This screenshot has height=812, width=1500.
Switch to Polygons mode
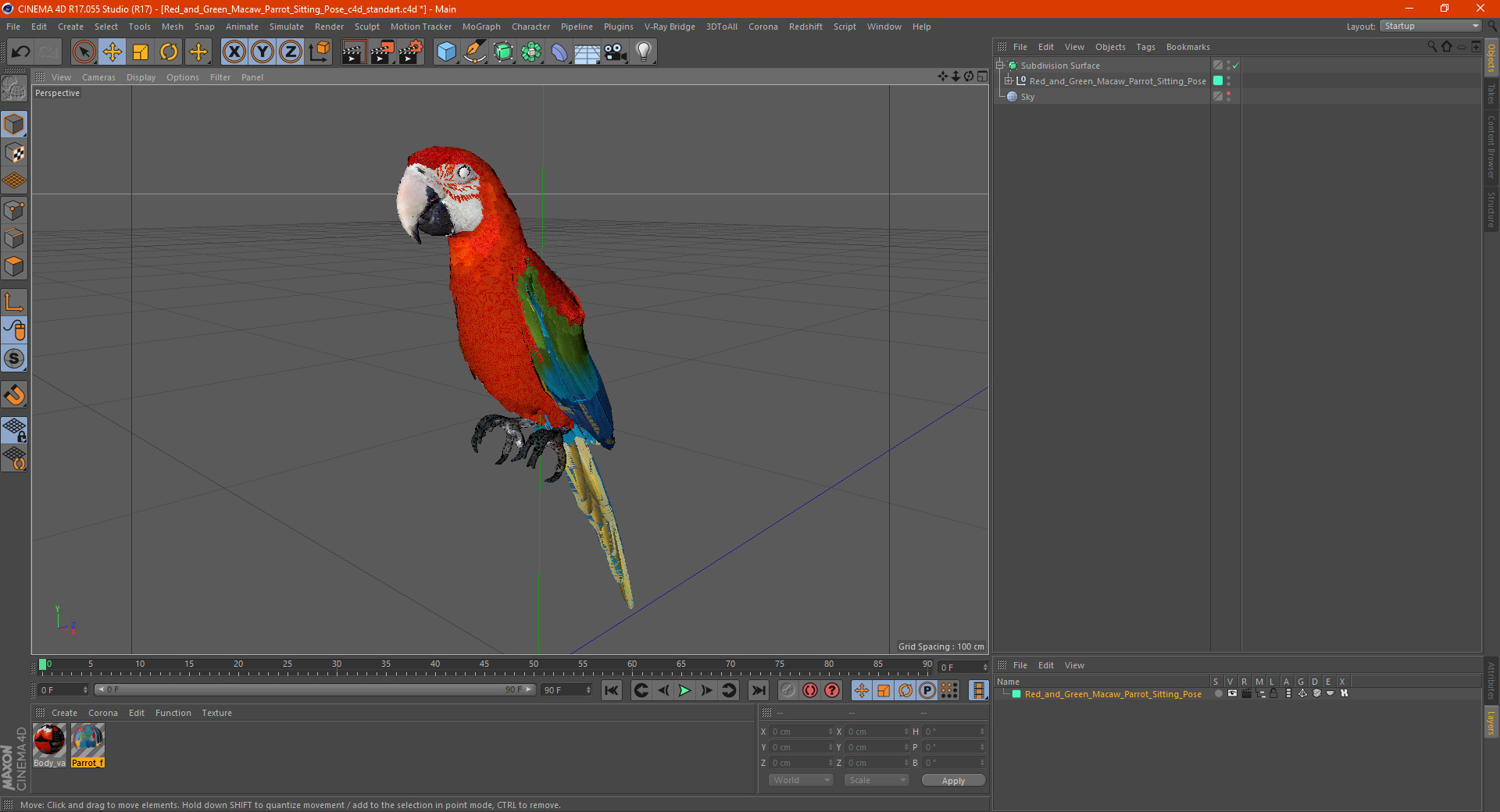click(14, 266)
